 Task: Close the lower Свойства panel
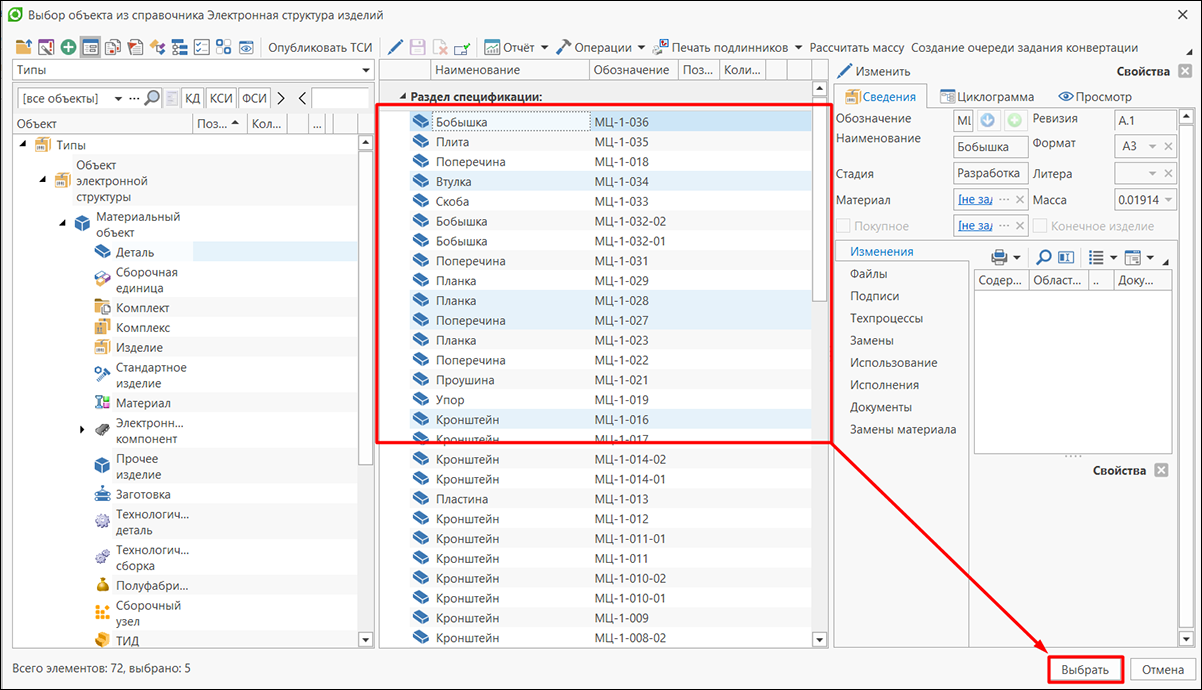click(x=1161, y=470)
